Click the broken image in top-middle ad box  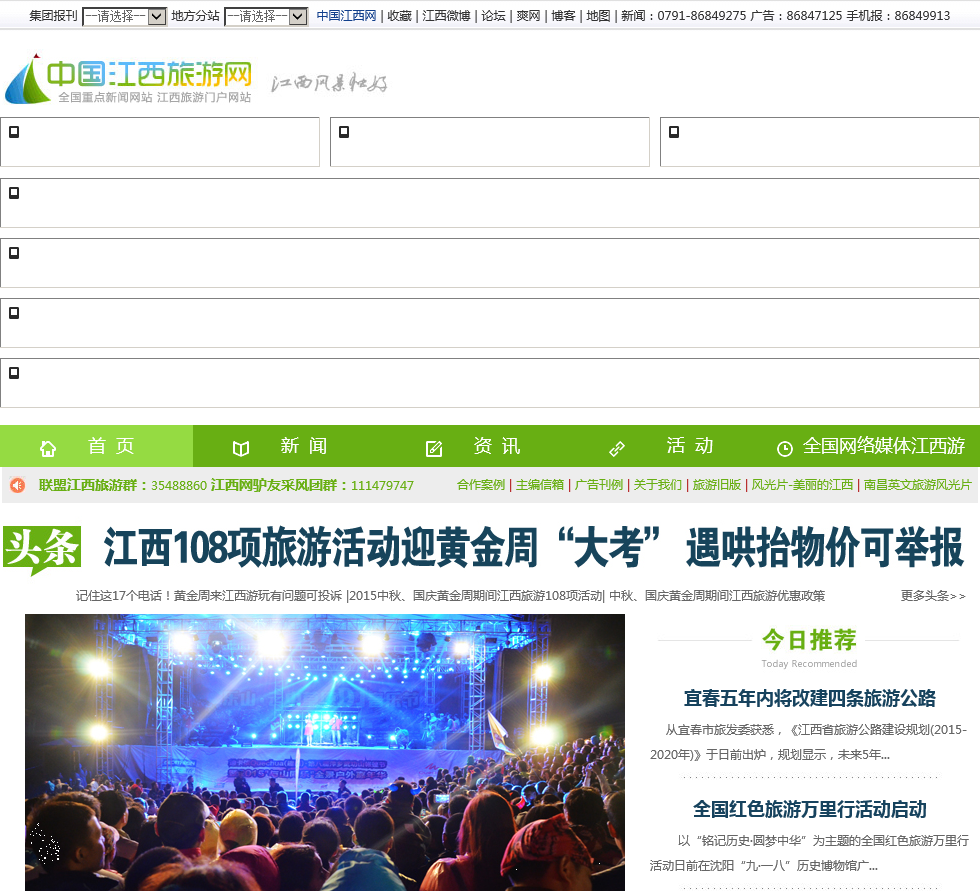pos(344,132)
